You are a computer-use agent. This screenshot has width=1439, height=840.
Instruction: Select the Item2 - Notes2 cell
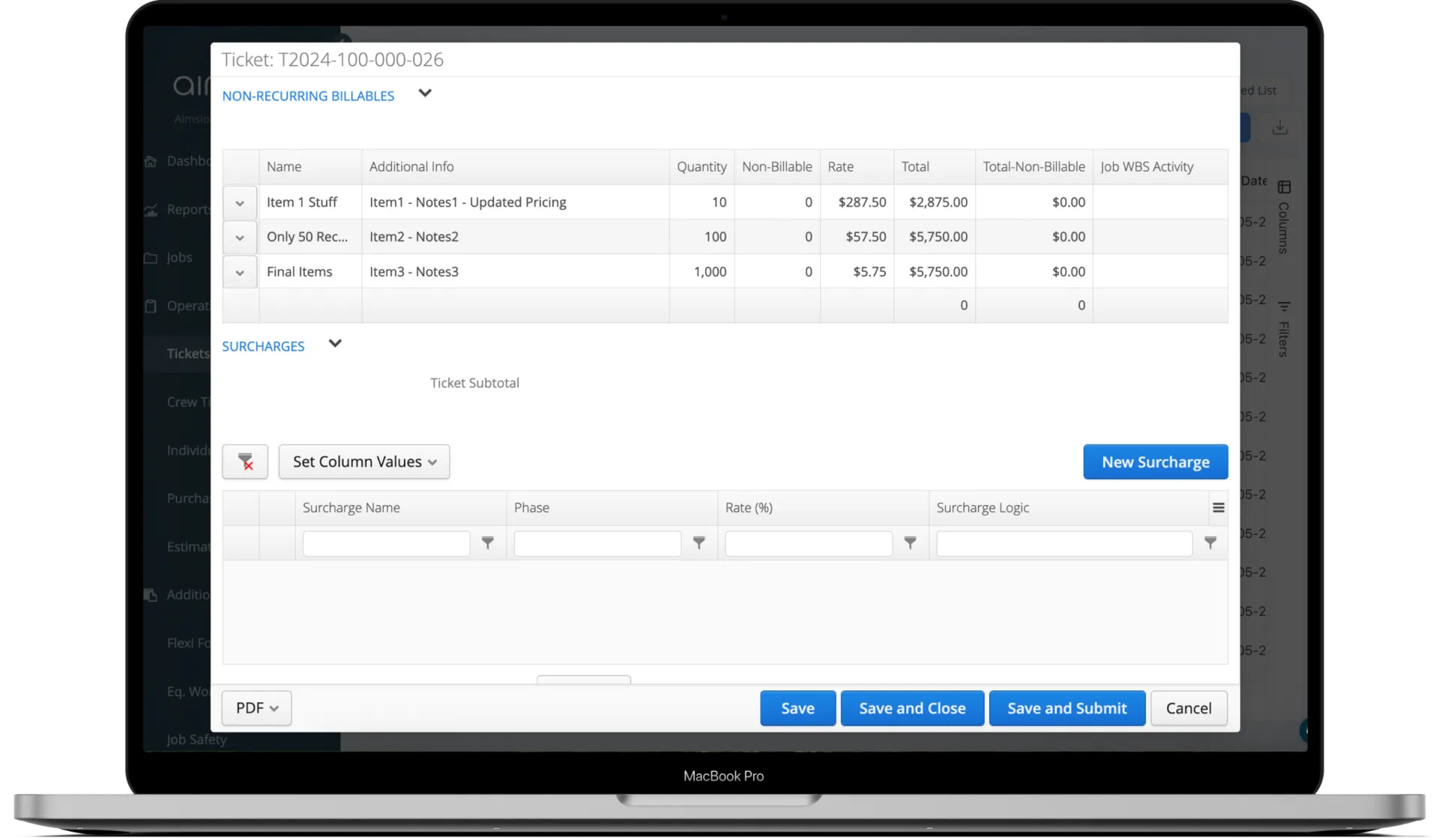pyautogui.click(x=516, y=237)
